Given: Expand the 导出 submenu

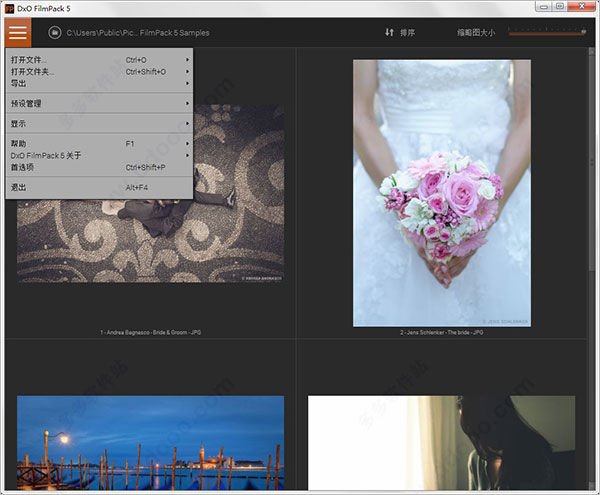Looking at the screenshot, I should click(20, 83).
